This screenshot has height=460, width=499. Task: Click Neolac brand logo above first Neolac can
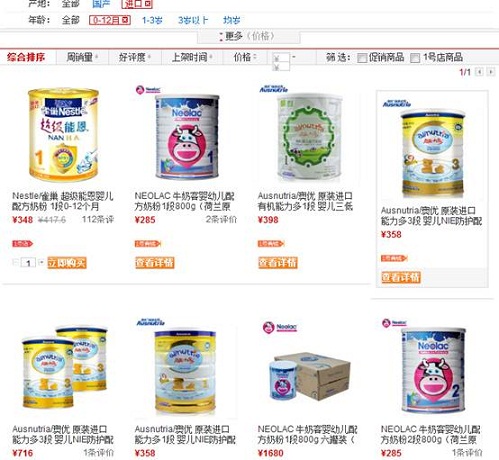148,90
